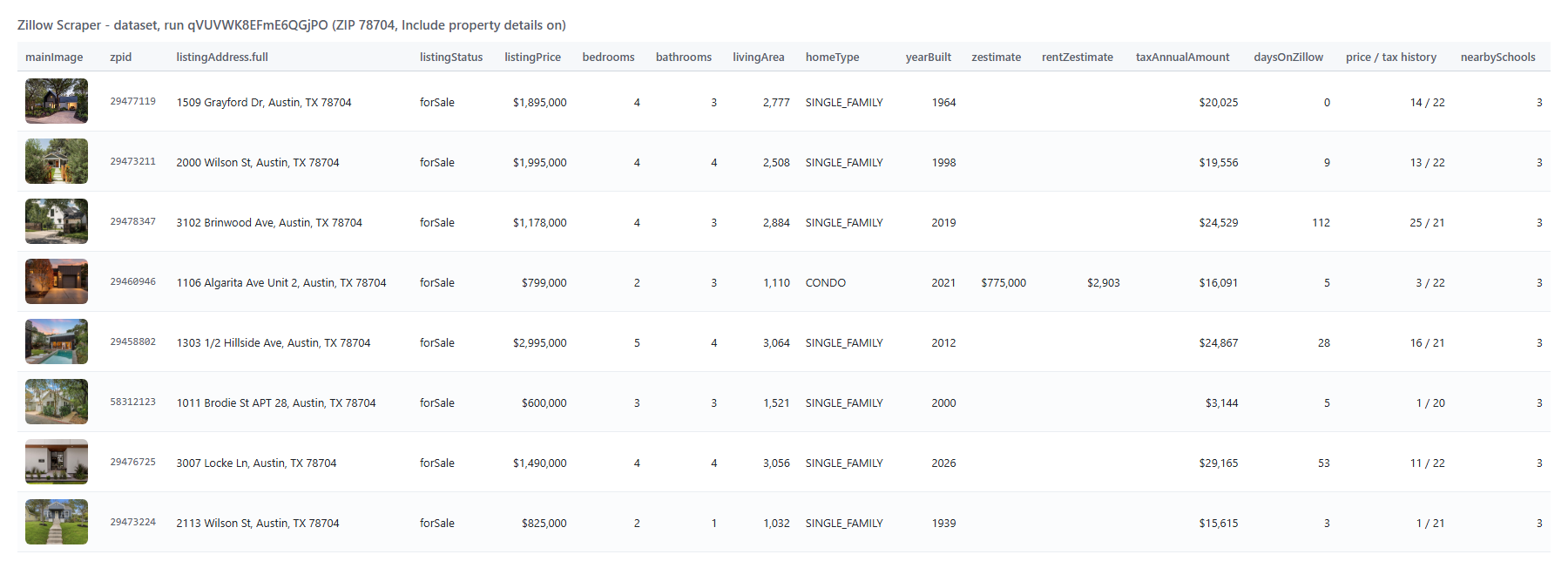Open thumbnail for 2000 Wilson St listing

click(x=57, y=161)
